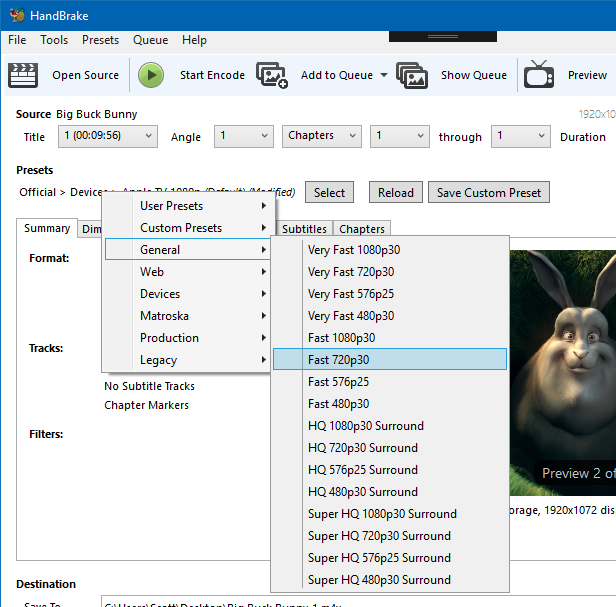Click the Chapter Markers text
Viewport: 616px width, 607px height.
click(x=146, y=405)
